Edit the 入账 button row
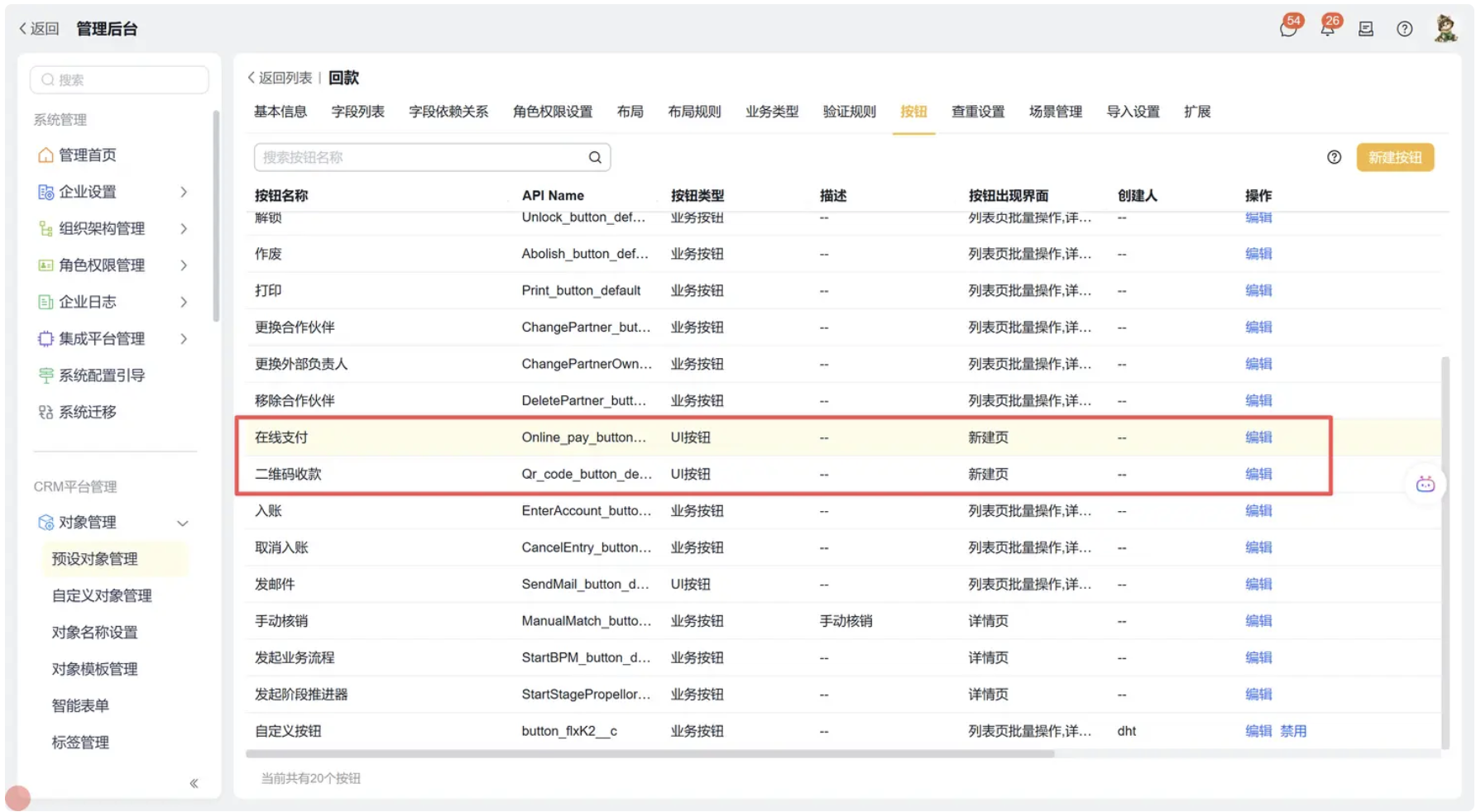 (1258, 511)
